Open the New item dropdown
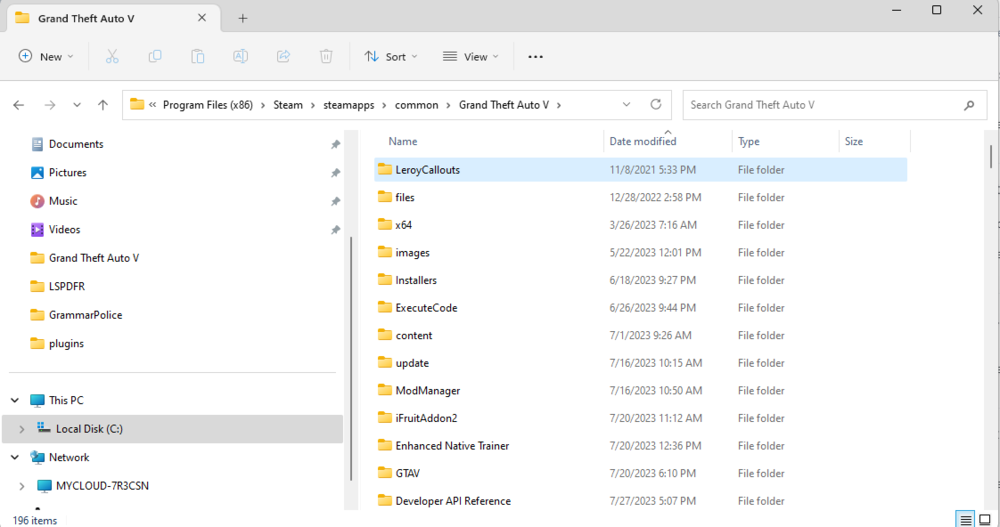 [46, 57]
